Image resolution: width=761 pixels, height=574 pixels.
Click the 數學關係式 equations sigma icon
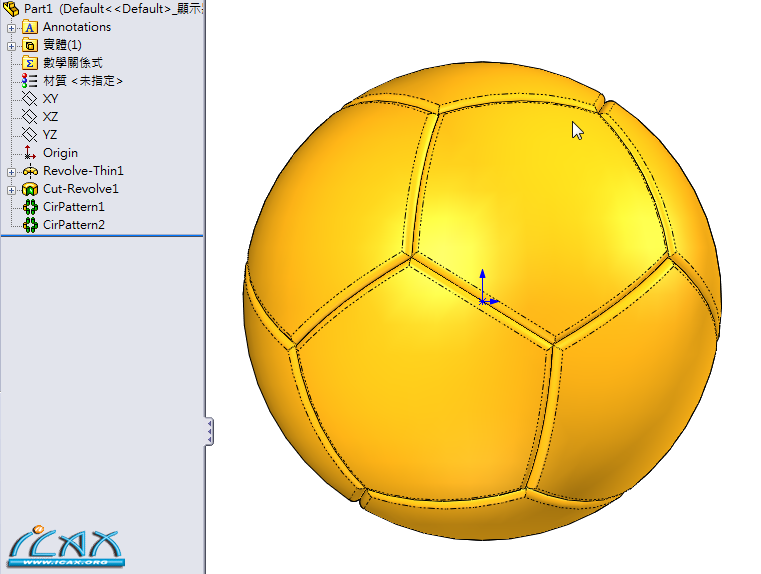pyautogui.click(x=30, y=63)
